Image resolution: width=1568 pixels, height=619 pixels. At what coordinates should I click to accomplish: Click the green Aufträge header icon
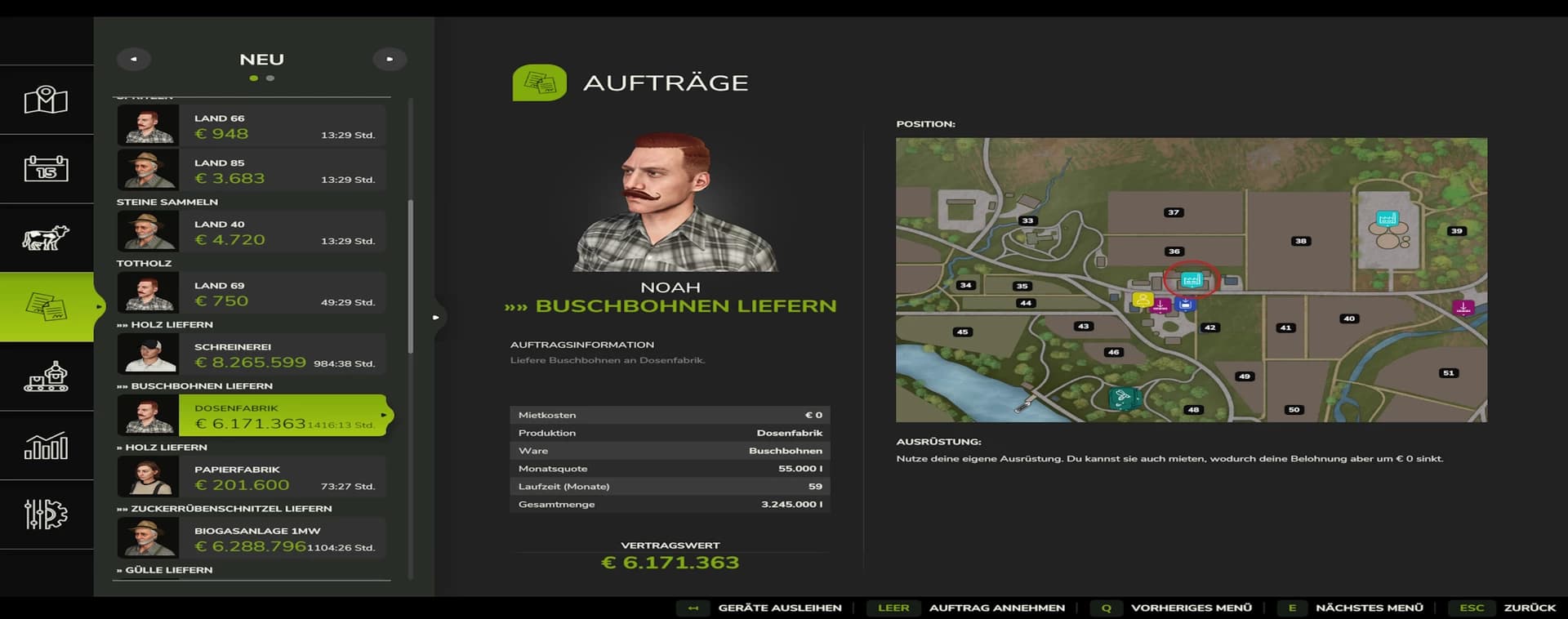pos(539,82)
